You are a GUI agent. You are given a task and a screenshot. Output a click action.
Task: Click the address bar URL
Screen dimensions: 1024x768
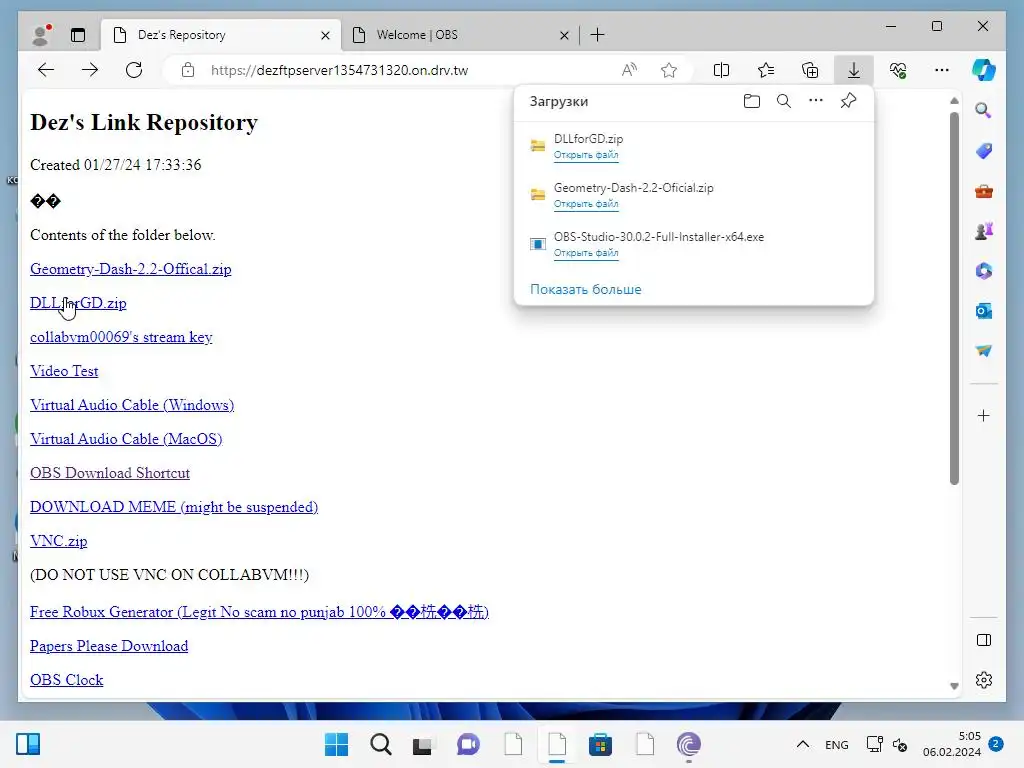[x=339, y=70]
